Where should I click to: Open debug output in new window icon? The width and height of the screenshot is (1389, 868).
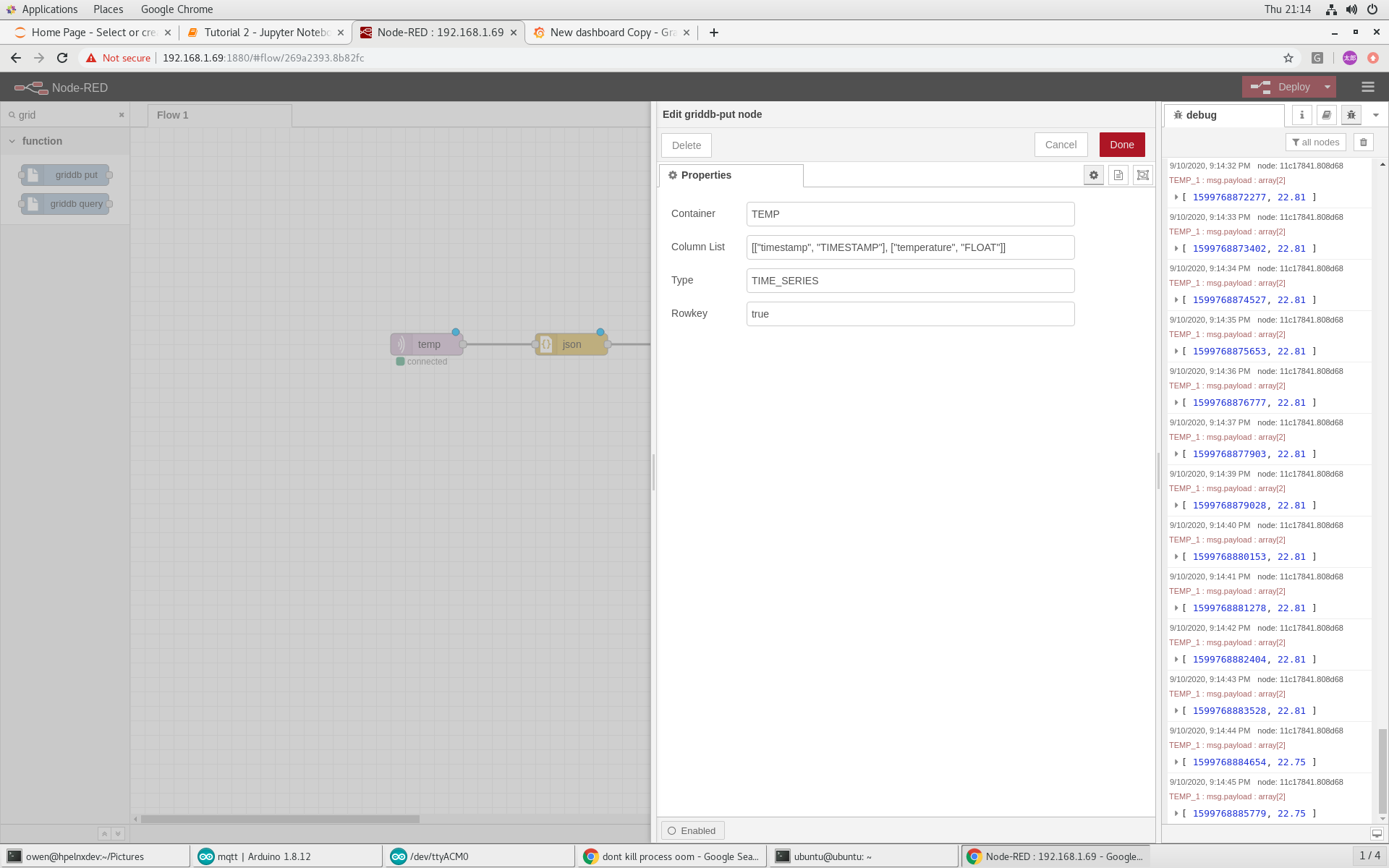pos(1376,833)
